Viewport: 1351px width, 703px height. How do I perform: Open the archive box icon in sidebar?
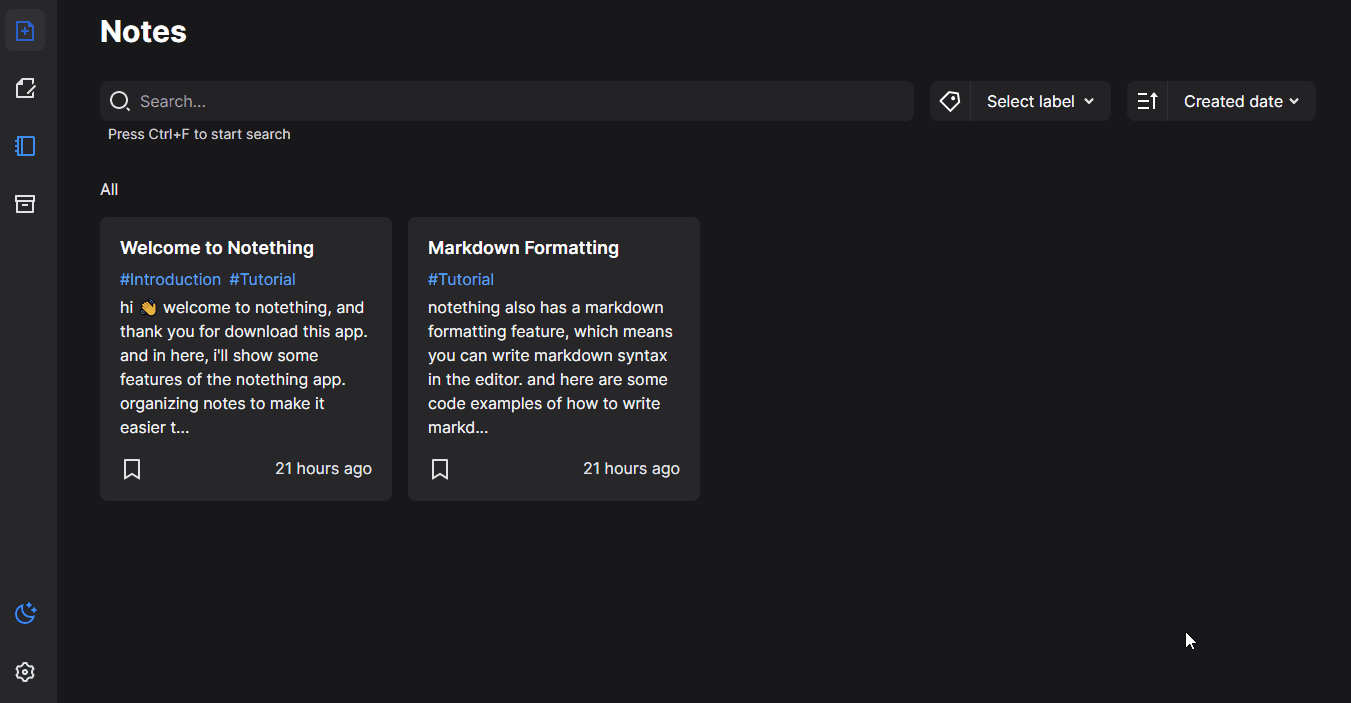click(25, 204)
